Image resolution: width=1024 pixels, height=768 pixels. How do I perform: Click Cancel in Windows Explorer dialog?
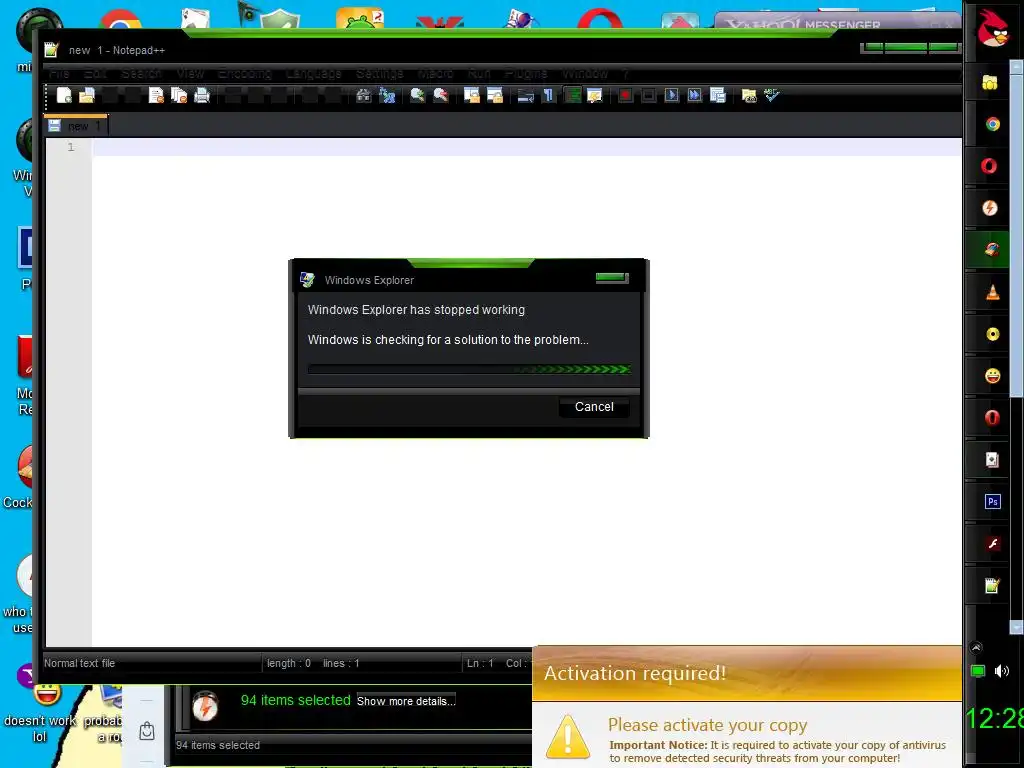[x=594, y=407]
